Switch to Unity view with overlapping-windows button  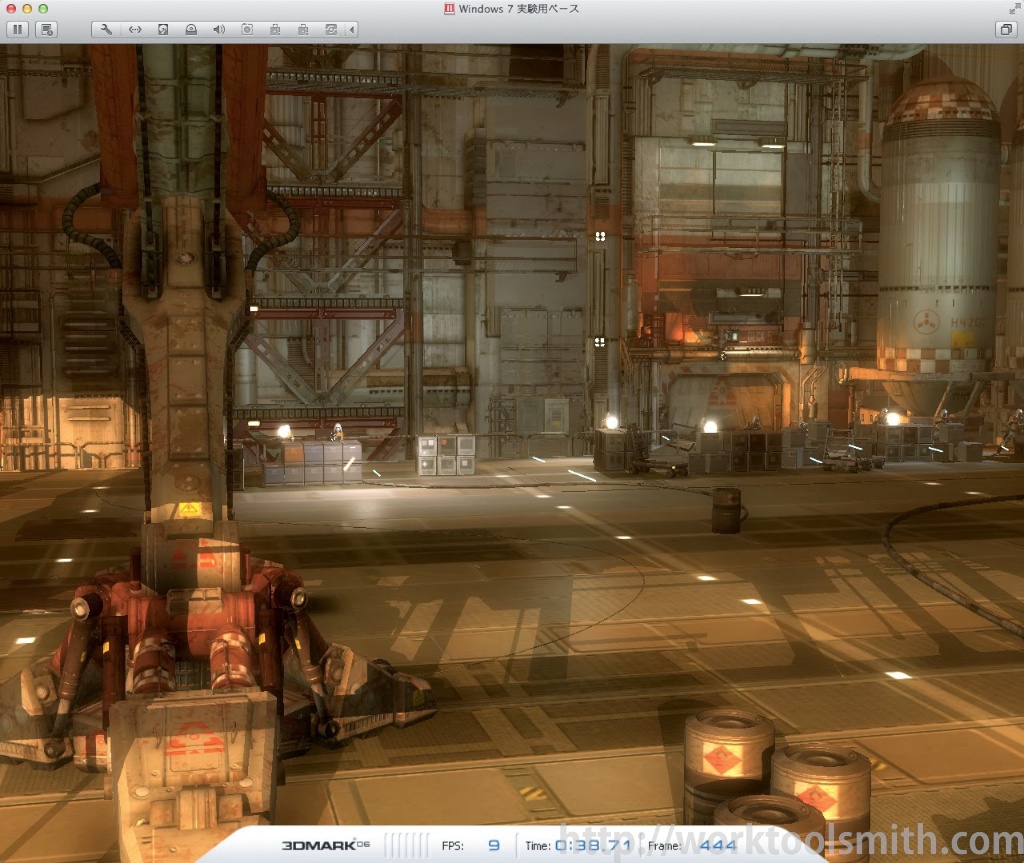pos(1006,29)
